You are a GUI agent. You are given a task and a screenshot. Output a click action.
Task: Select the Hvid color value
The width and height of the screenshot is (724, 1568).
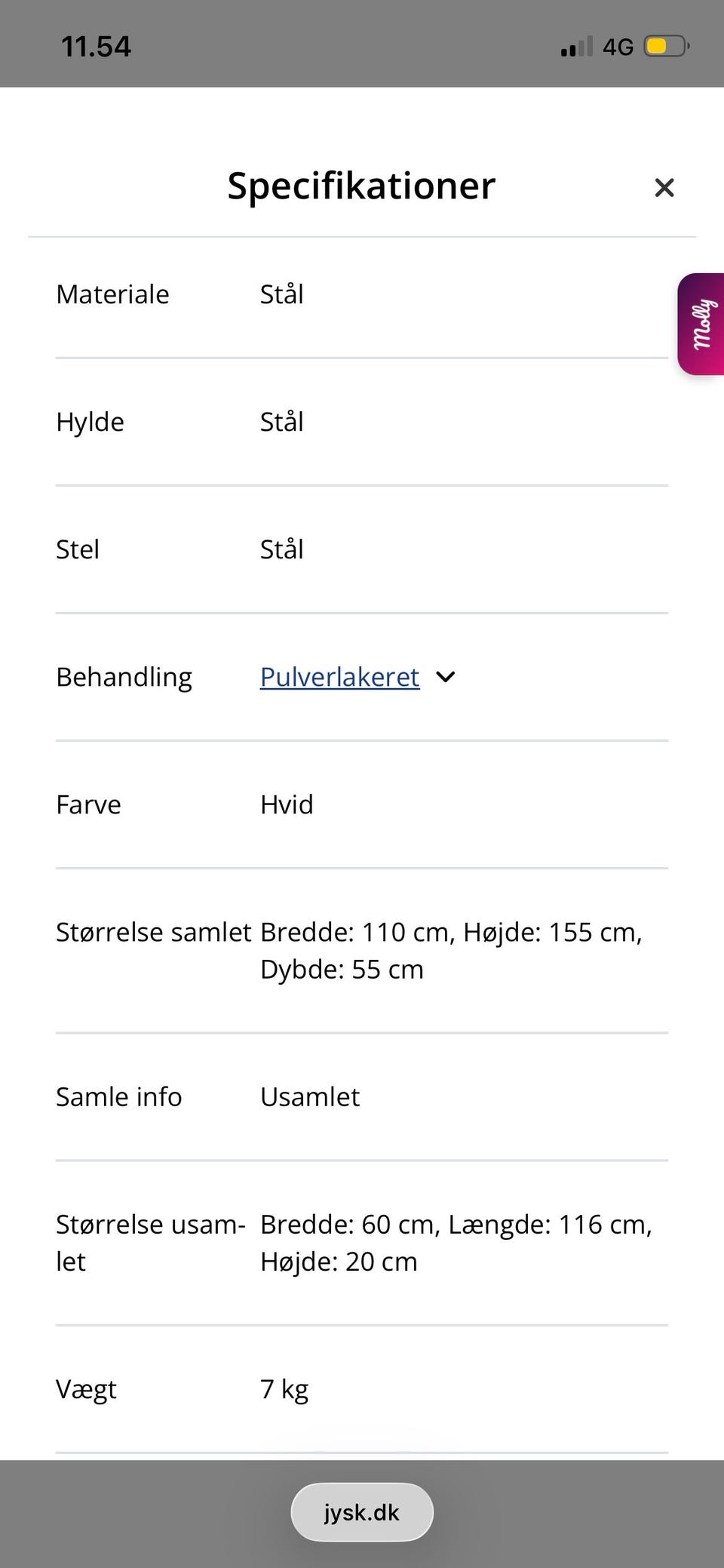[287, 804]
